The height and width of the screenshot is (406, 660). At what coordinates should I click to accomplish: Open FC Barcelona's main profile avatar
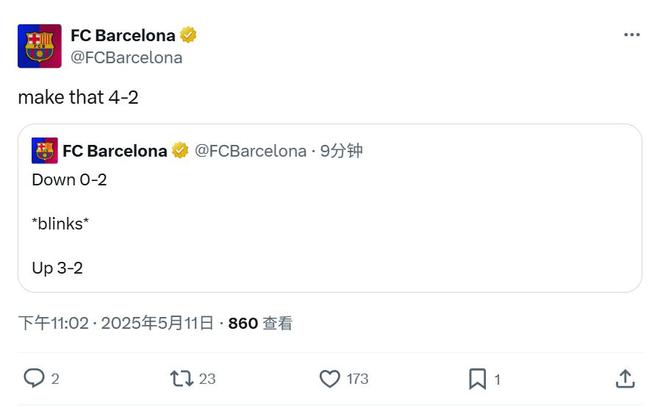point(40,46)
